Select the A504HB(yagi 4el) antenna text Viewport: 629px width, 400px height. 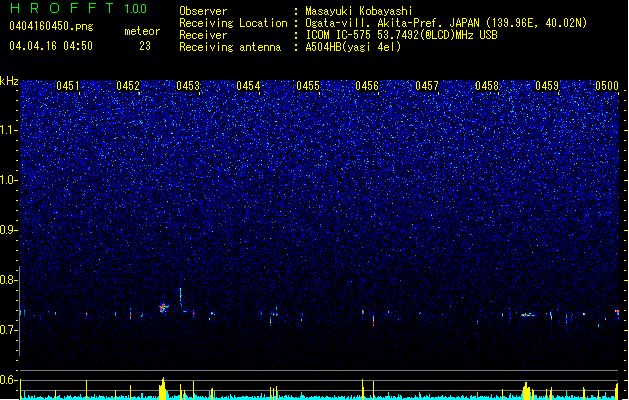pos(353,47)
